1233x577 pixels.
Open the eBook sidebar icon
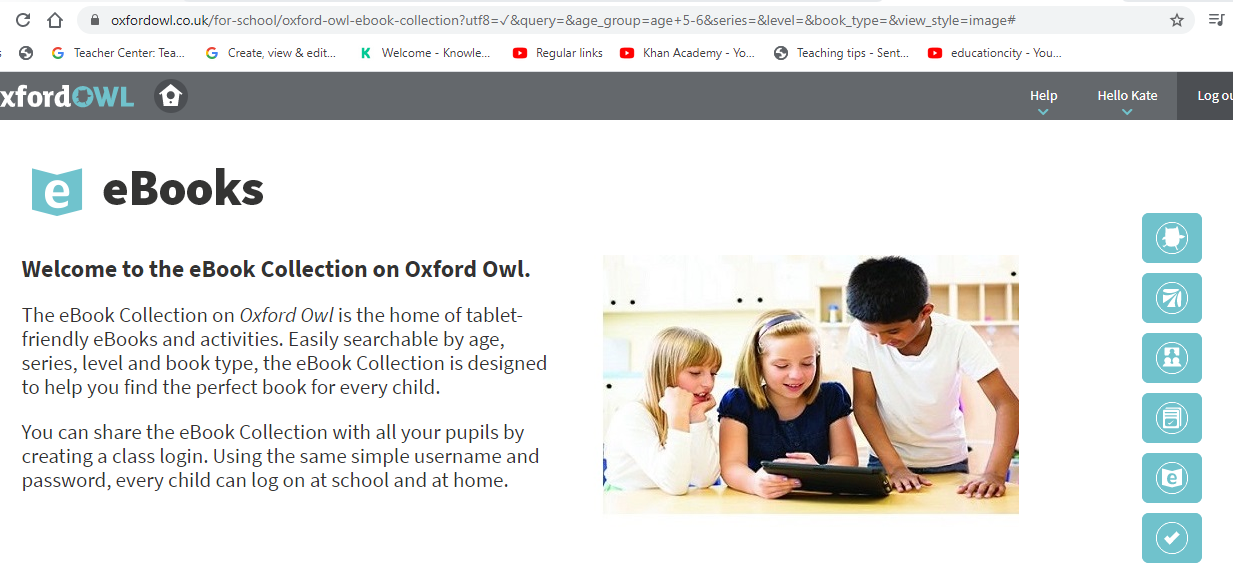(x=1172, y=478)
